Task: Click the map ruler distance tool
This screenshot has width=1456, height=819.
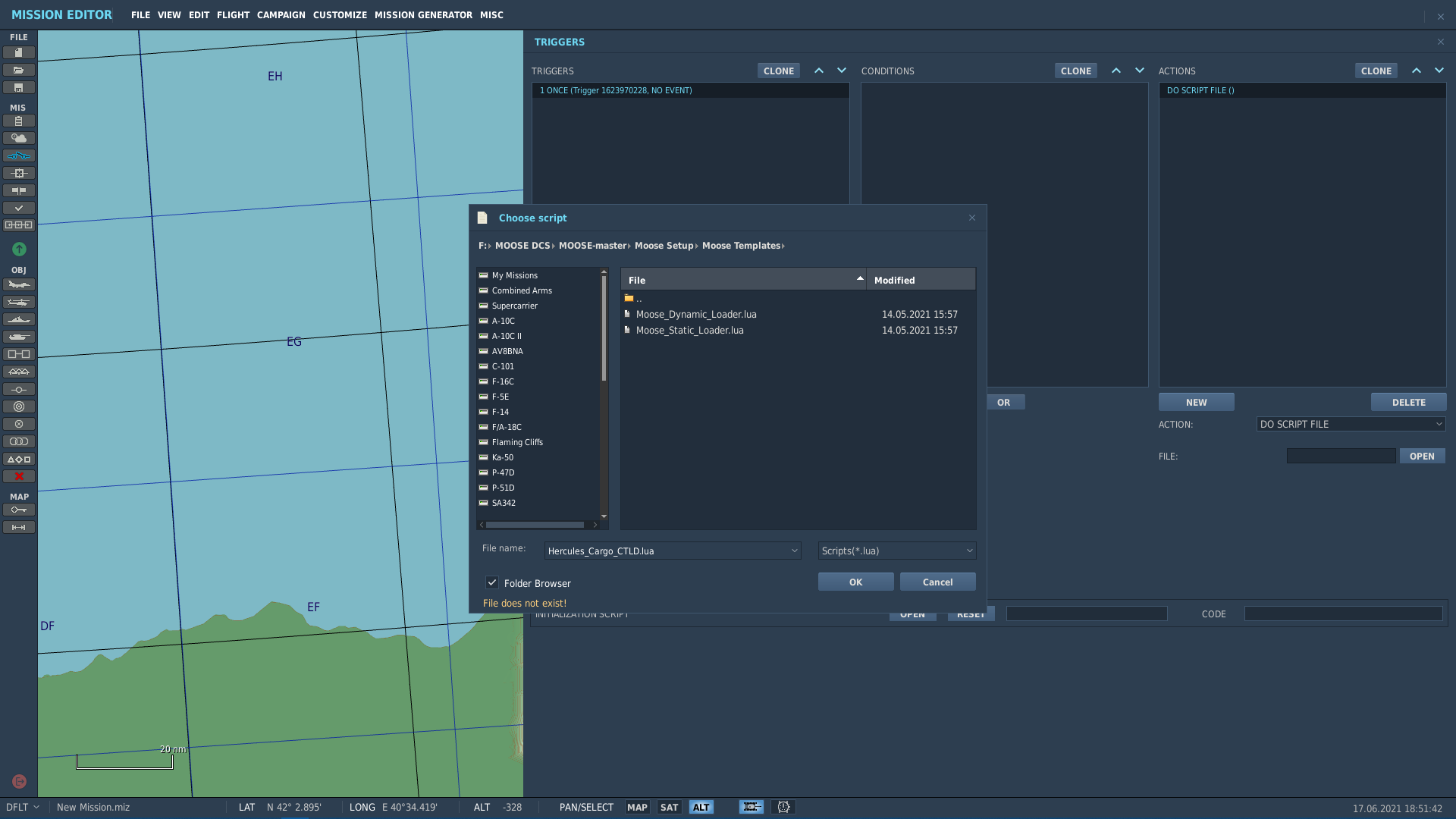Action: pyautogui.click(x=19, y=527)
